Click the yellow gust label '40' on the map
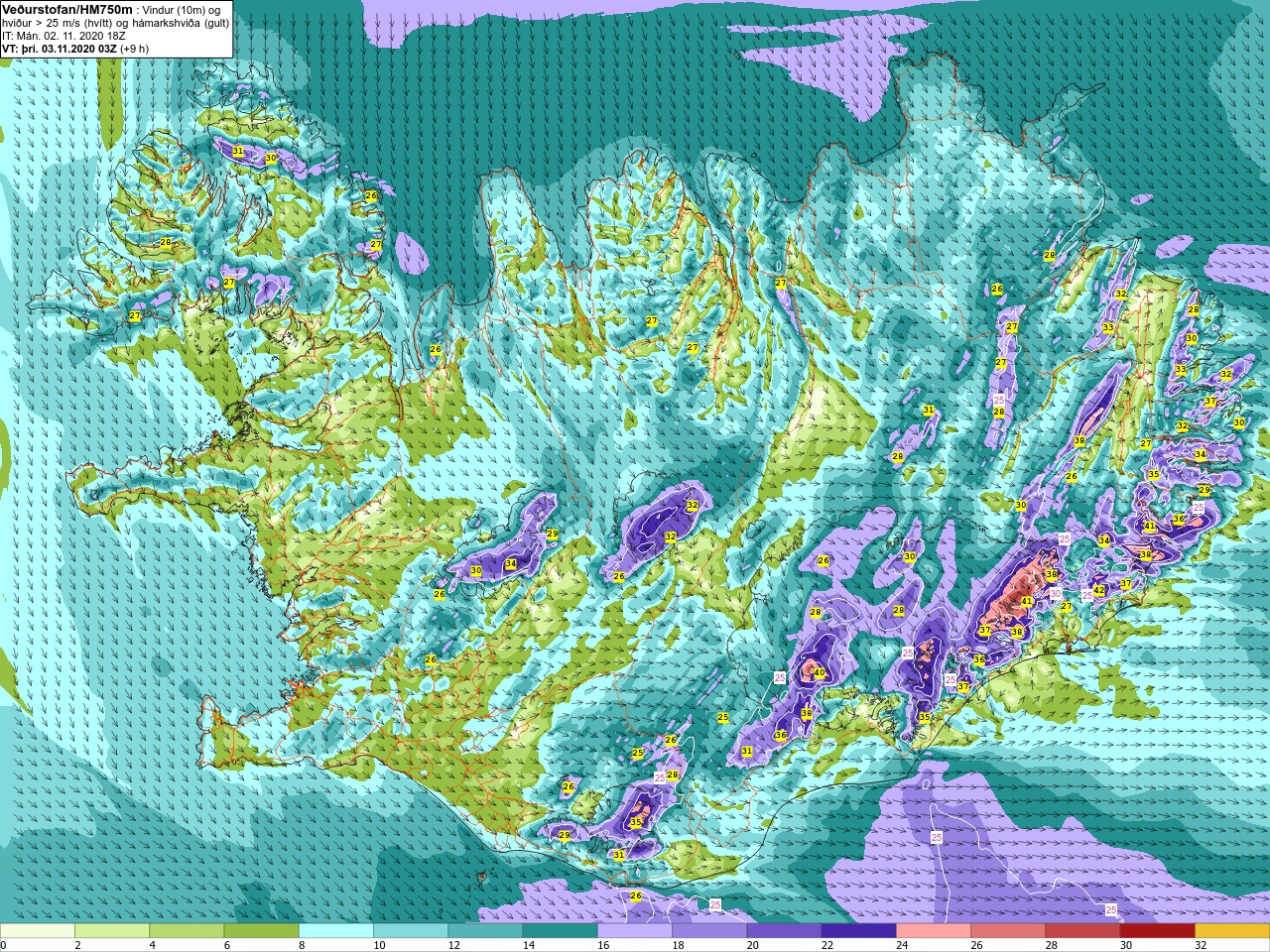Image resolution: width=1270 pixels, height=952 pixels. 819,673
